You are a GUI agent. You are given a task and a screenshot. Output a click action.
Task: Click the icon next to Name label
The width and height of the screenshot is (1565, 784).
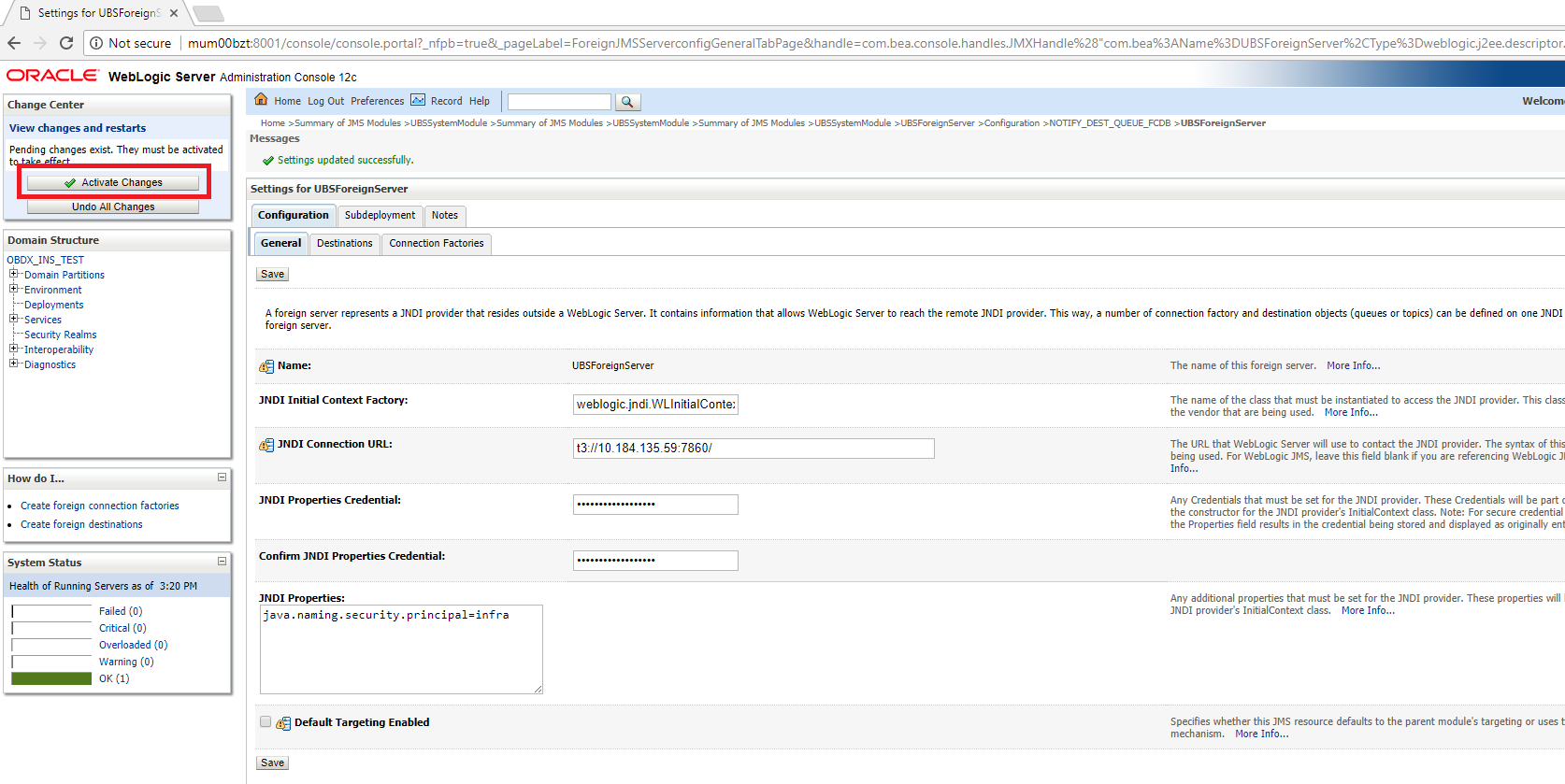pyautogui.click(x=266, y=366)
